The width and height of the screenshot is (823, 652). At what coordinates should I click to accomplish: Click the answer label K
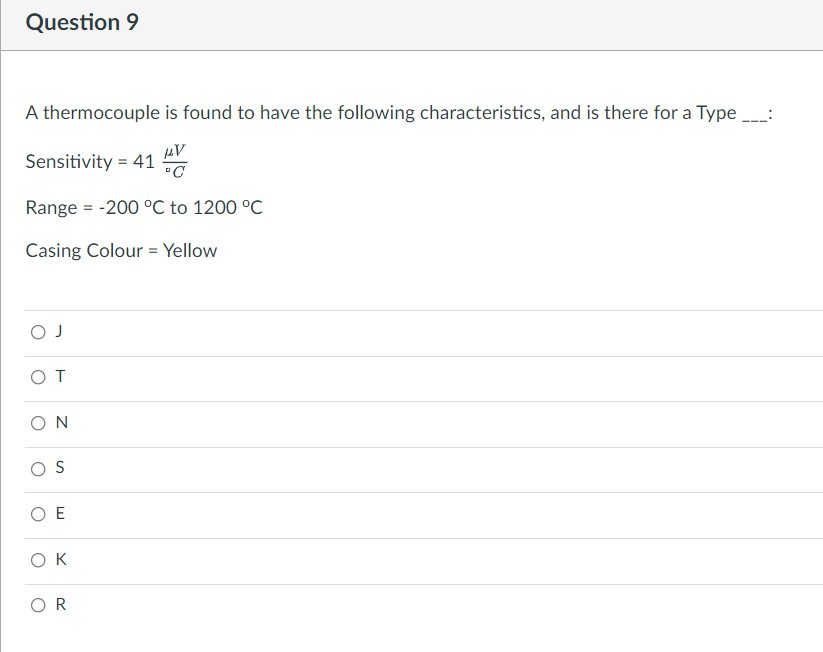point(59,559)
